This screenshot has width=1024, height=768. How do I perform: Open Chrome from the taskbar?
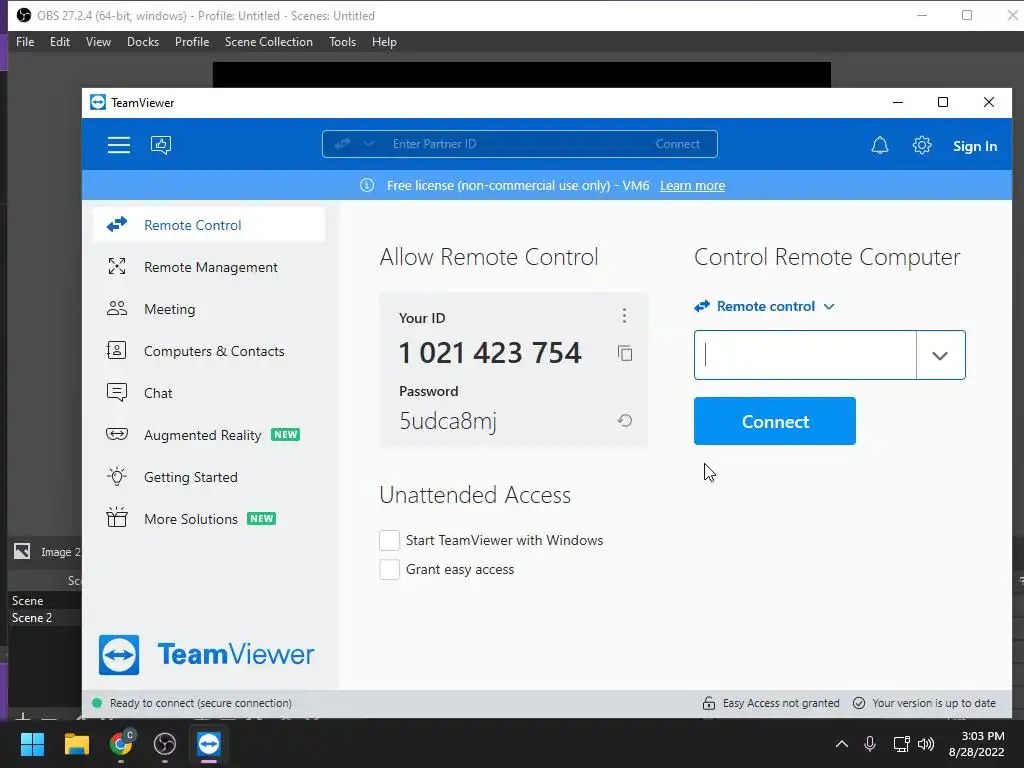[x=121, y=743]
